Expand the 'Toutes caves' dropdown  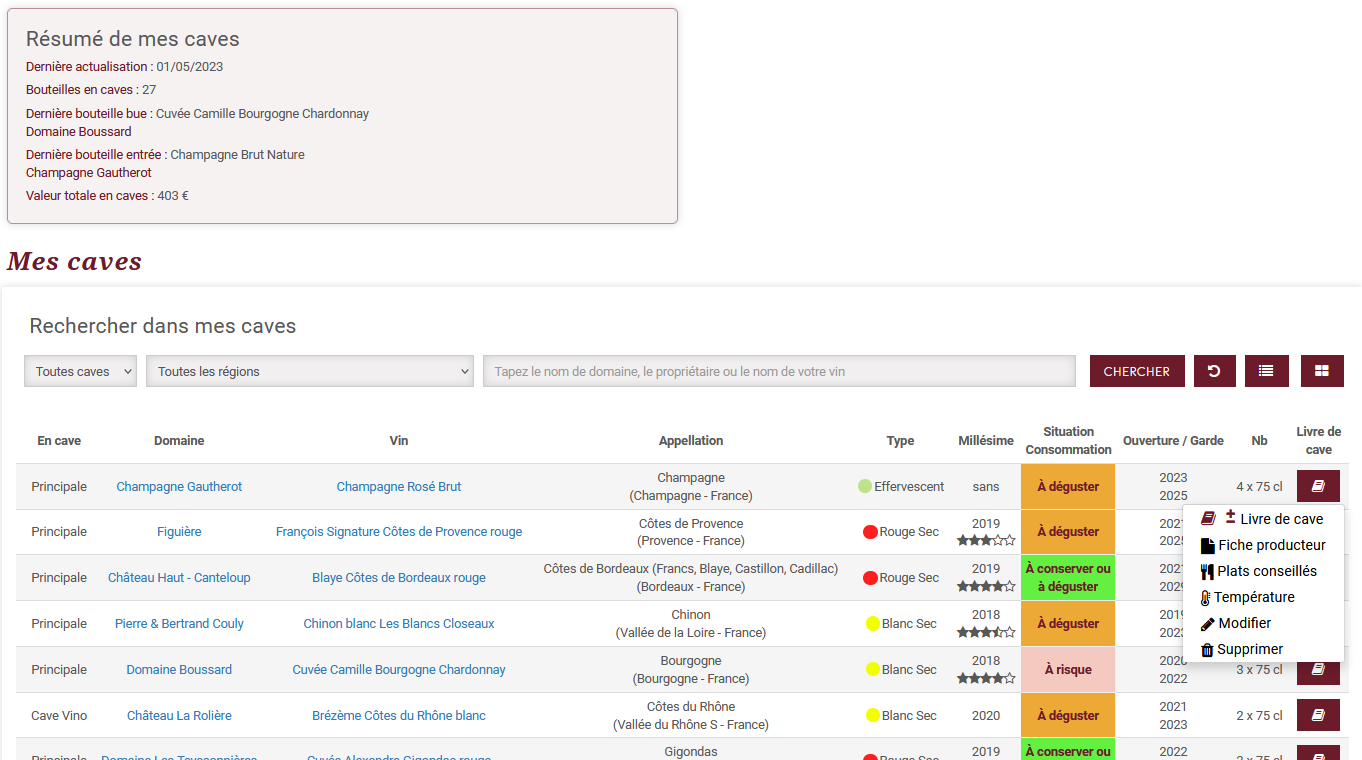pyautogui.click(x=80, y=371)
